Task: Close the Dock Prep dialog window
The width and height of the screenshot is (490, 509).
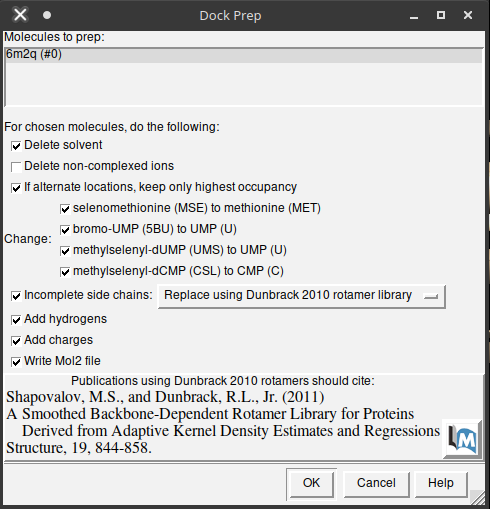Action: coord(468,15)
